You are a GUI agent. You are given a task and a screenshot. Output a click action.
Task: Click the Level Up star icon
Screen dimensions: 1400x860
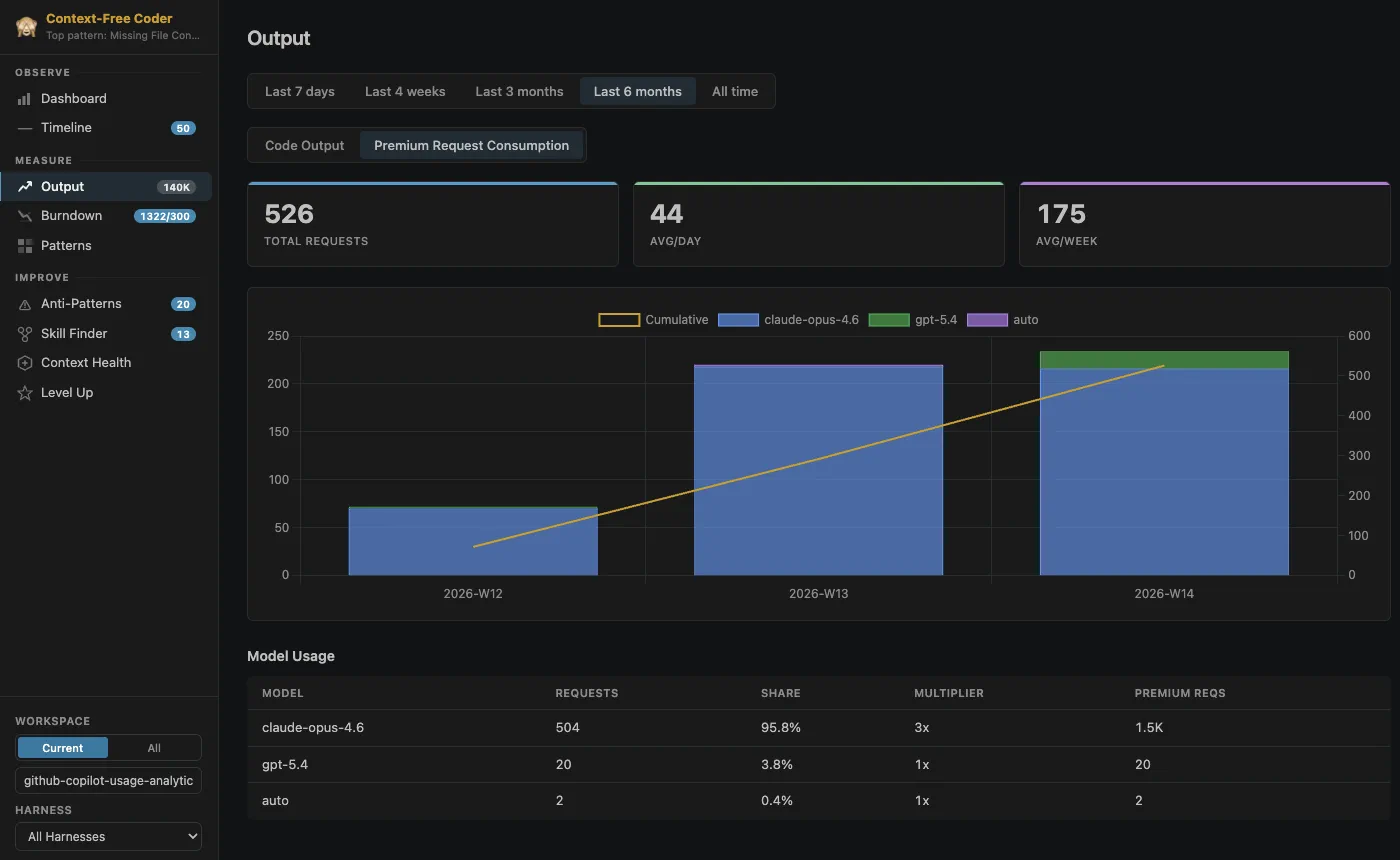(25, 393)
